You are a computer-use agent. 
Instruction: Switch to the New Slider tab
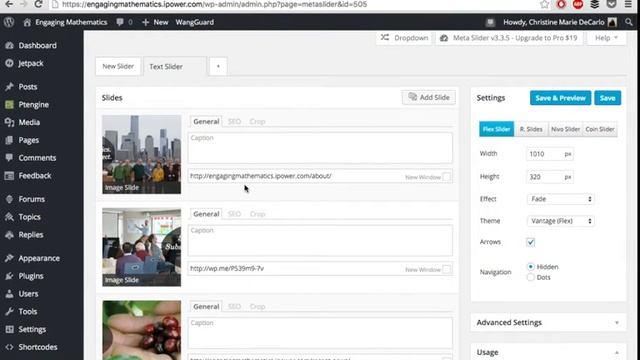118,66
